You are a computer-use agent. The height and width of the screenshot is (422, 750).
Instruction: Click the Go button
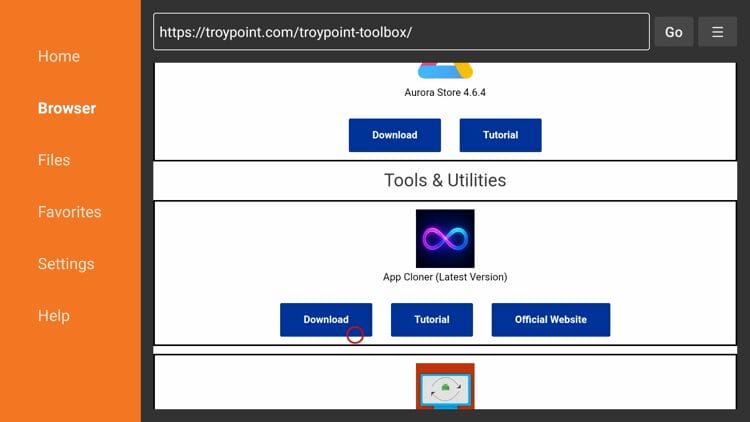pyautogui.click(x=673, y=32)
